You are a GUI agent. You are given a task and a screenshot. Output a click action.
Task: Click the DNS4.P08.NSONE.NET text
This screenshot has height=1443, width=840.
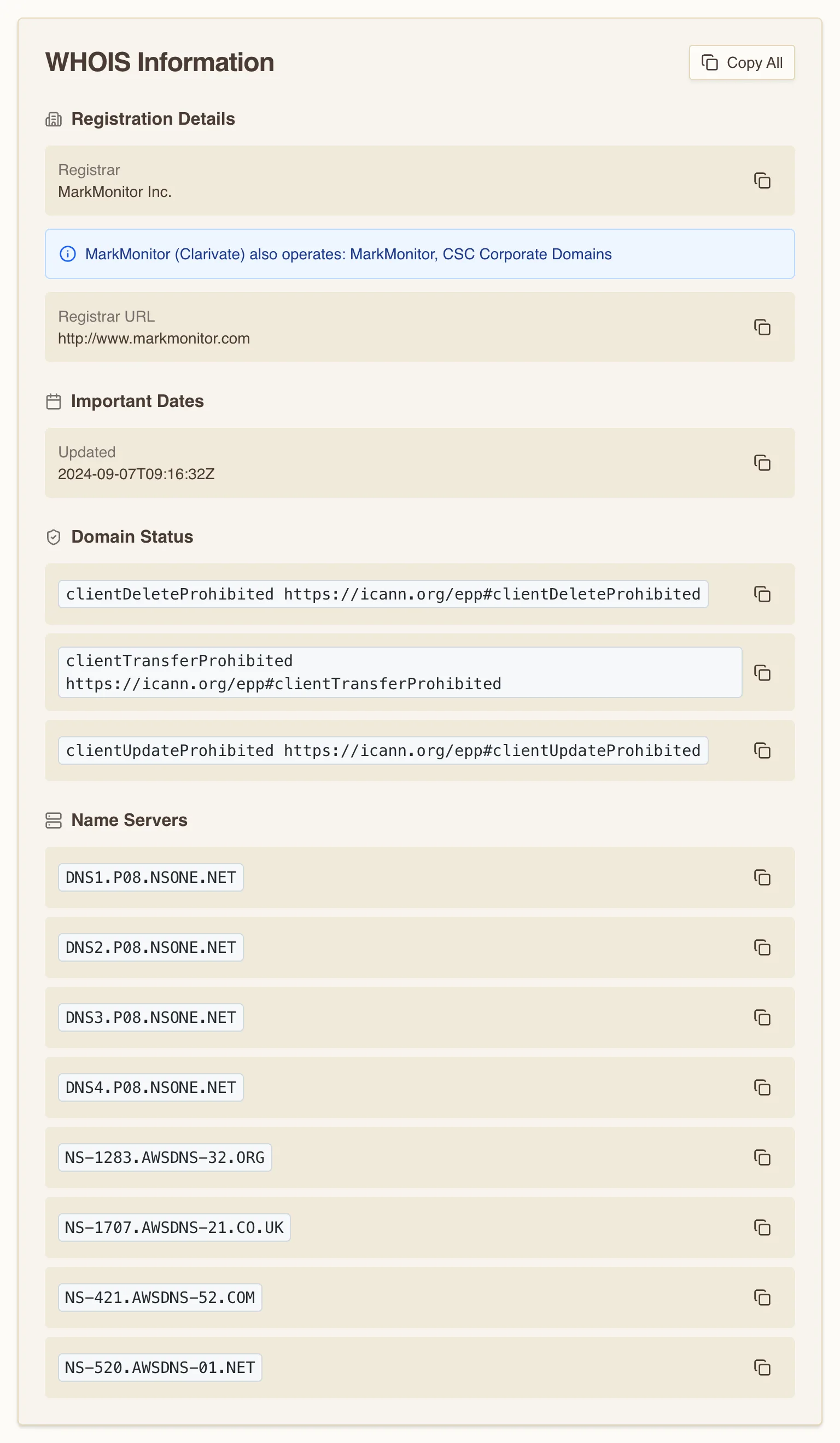[x=150, y=1087]
